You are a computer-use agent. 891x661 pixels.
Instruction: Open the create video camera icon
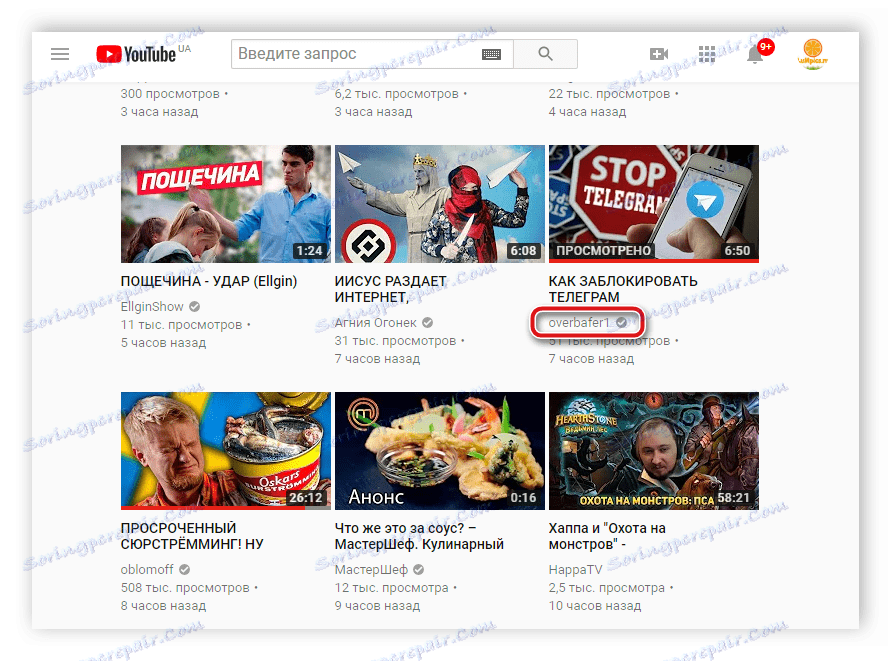point(659,54)
